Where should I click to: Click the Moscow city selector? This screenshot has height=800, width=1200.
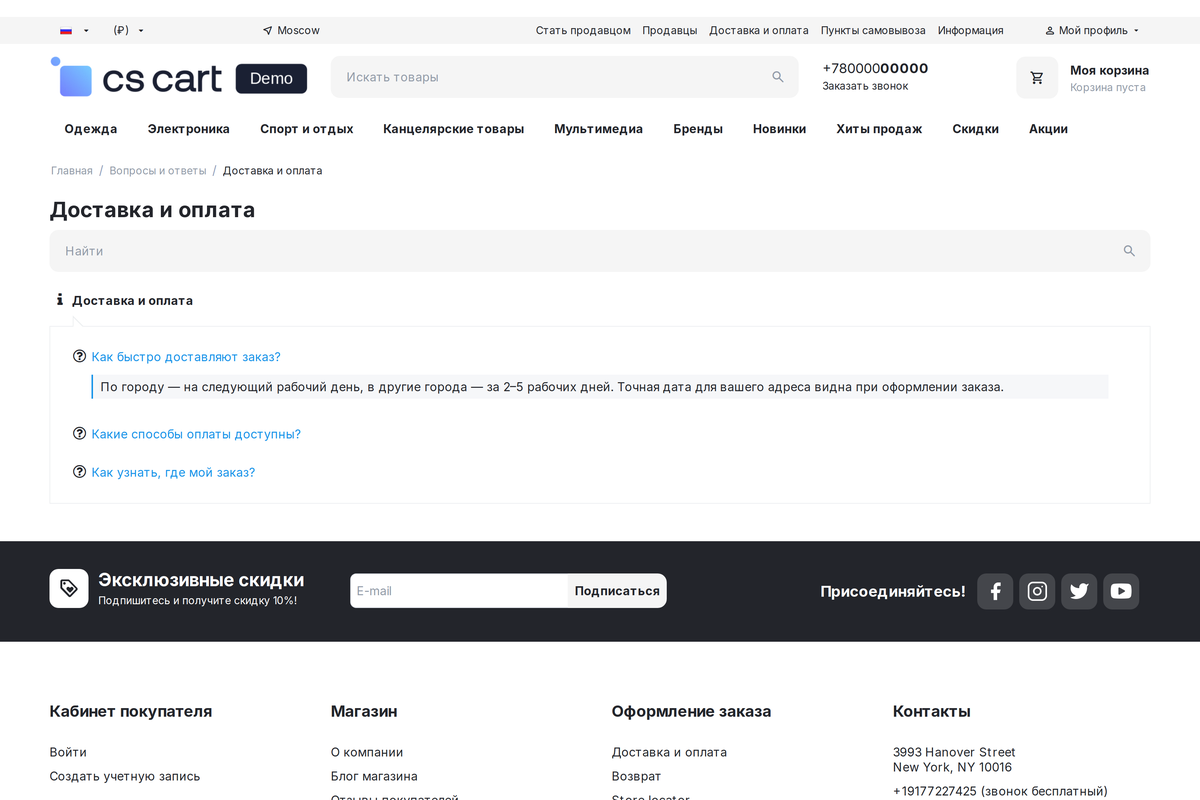point(291,30)
